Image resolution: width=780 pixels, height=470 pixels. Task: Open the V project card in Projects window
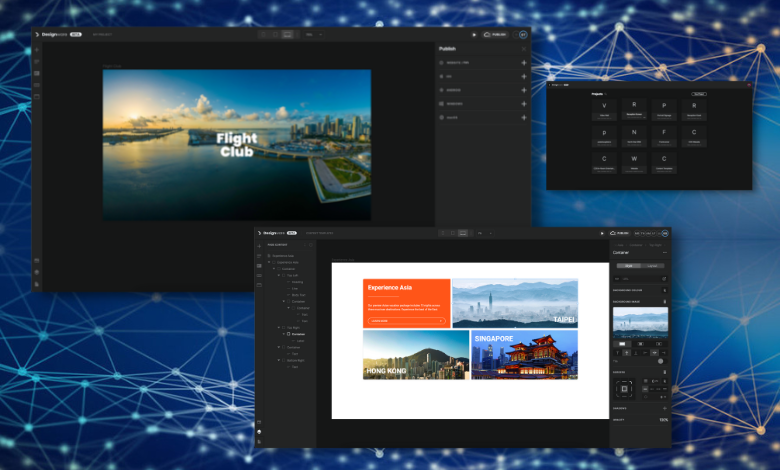(x=604, y=109)
